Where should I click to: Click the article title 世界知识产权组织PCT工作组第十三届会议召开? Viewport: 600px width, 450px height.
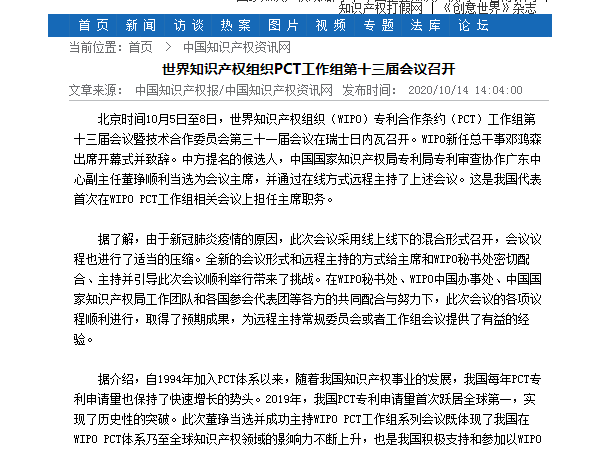point(308,69)
